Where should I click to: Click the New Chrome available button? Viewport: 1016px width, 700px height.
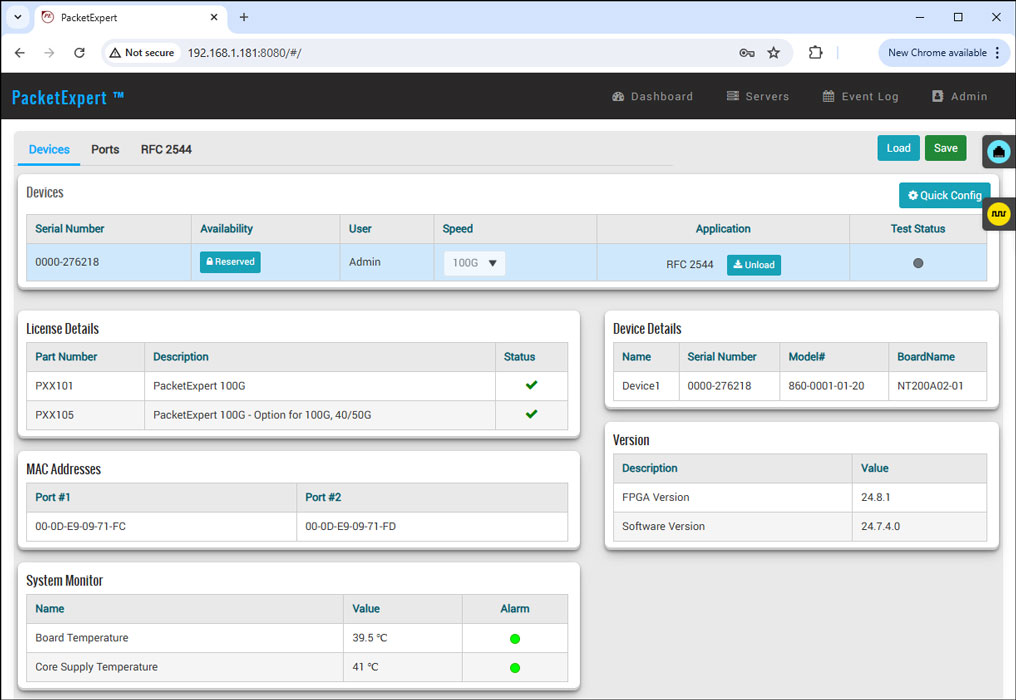point(938,53)
